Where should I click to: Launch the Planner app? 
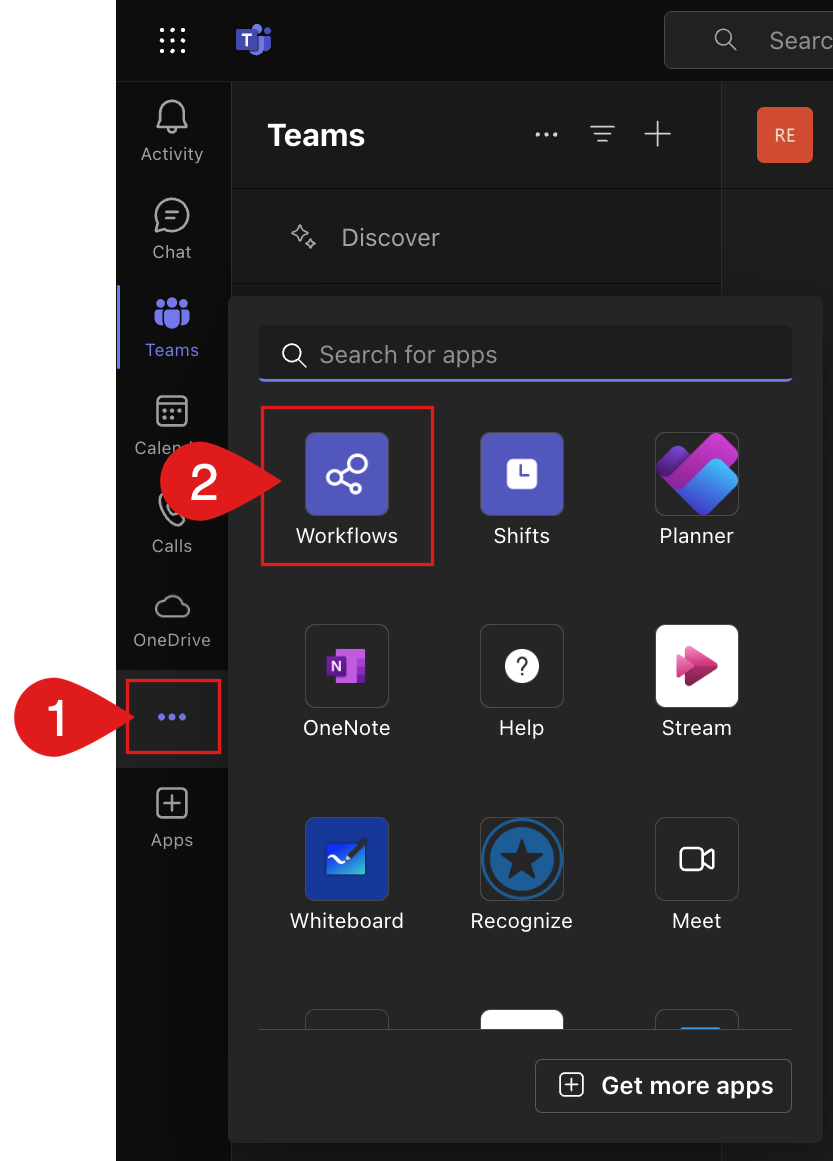tap(696, 475)
